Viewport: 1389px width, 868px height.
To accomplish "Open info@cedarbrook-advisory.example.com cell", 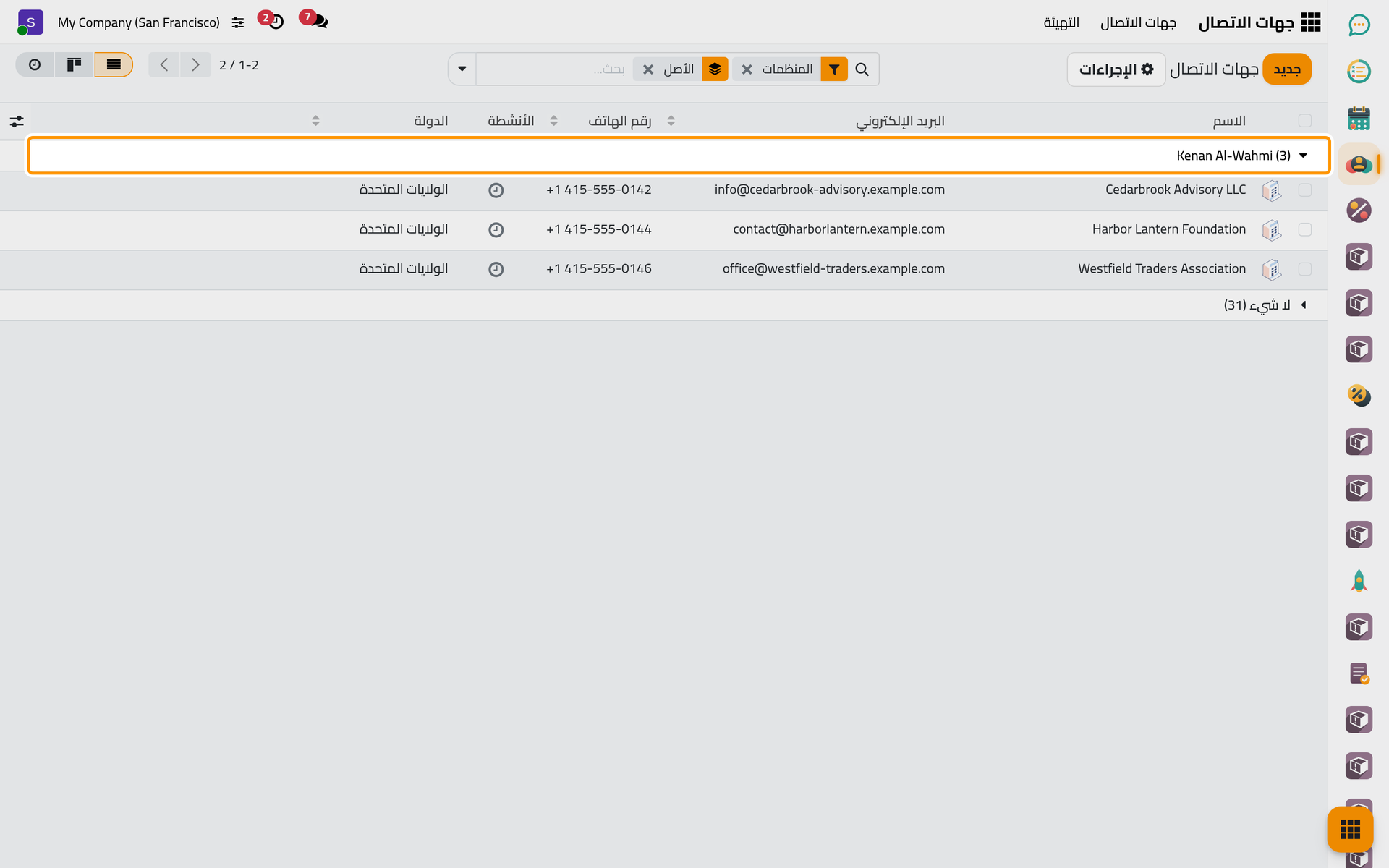I will [829, 190].
